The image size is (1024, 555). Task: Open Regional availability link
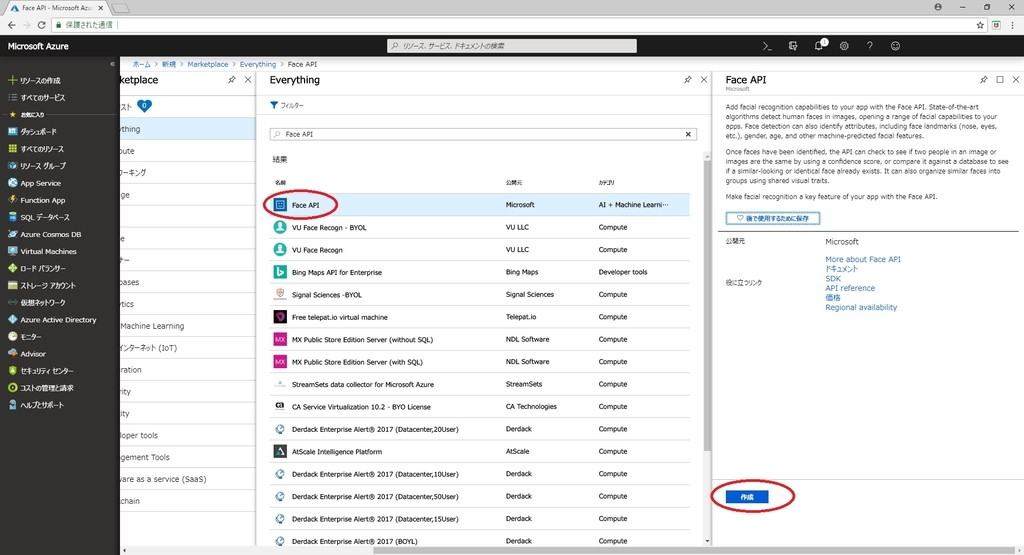tap(861, 307)
